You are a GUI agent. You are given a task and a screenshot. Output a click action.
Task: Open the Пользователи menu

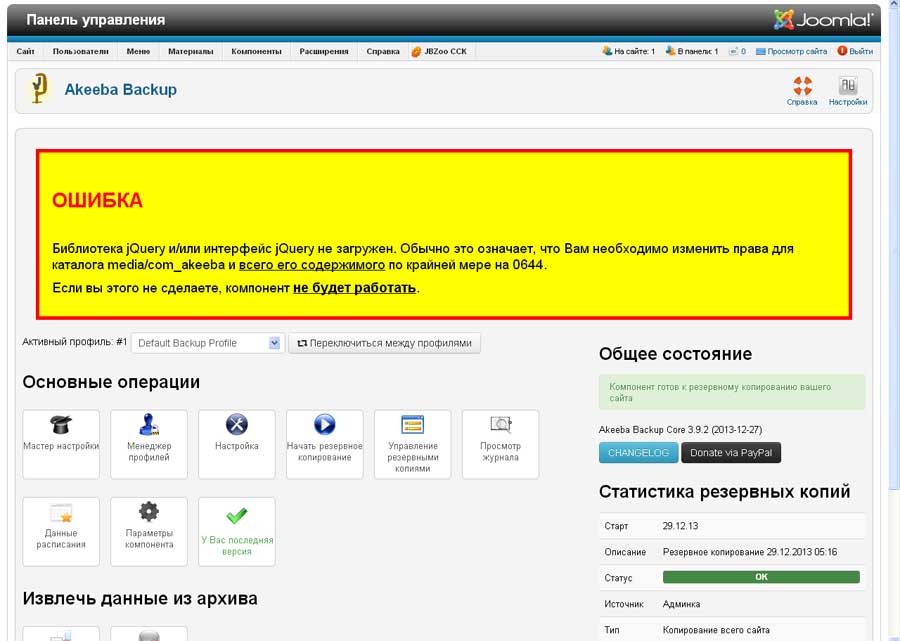click(x=80, y=51)
